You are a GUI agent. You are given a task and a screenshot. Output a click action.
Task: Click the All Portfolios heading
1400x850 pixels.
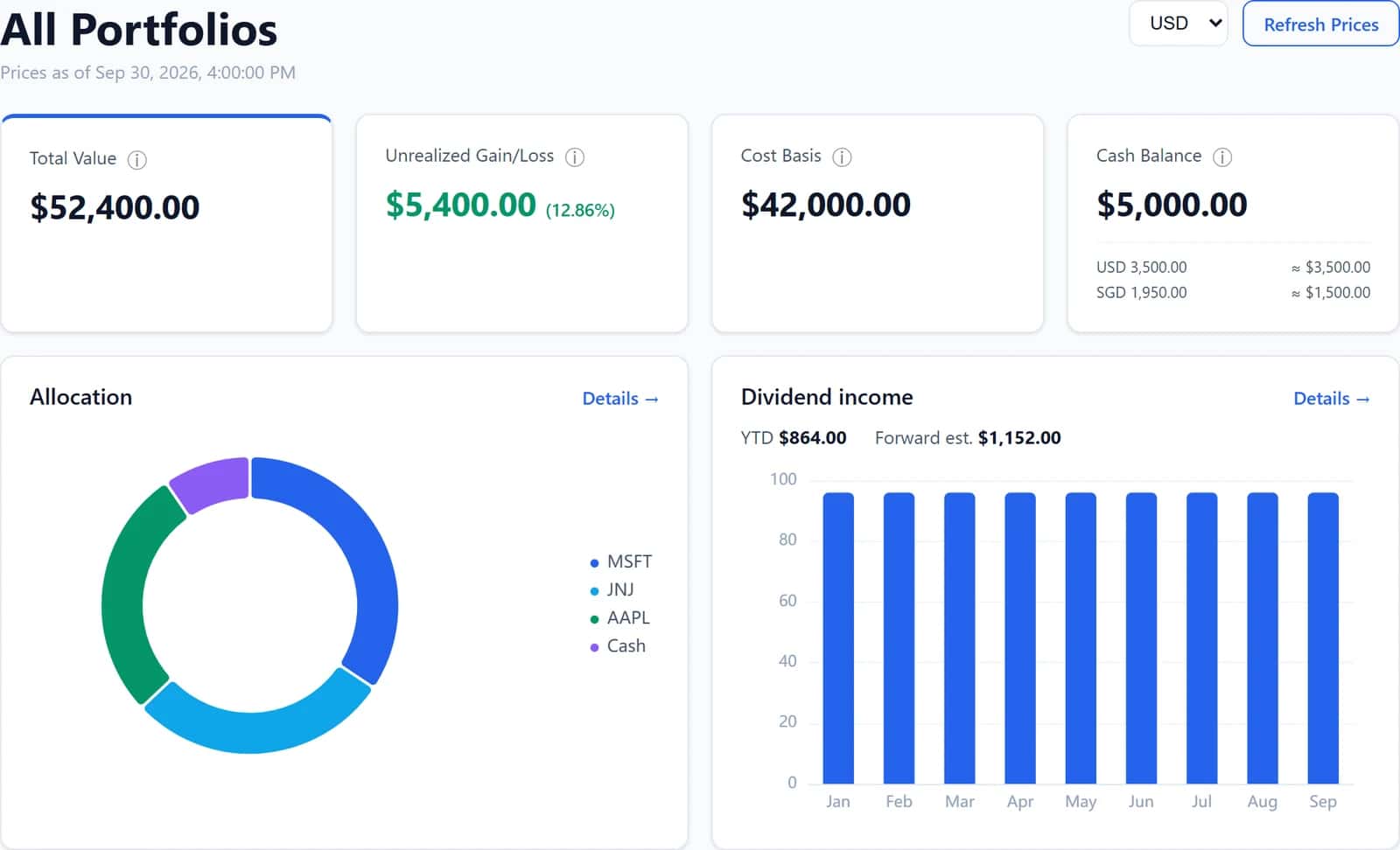click(139, 29)
